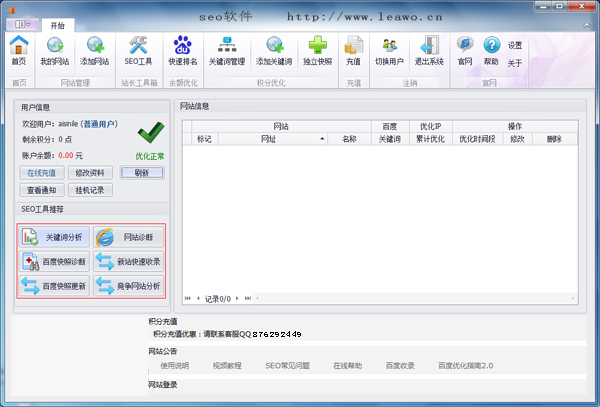Click 退出系统 to exit the system
Screen dimensions: 600x407
pos(429,51)
